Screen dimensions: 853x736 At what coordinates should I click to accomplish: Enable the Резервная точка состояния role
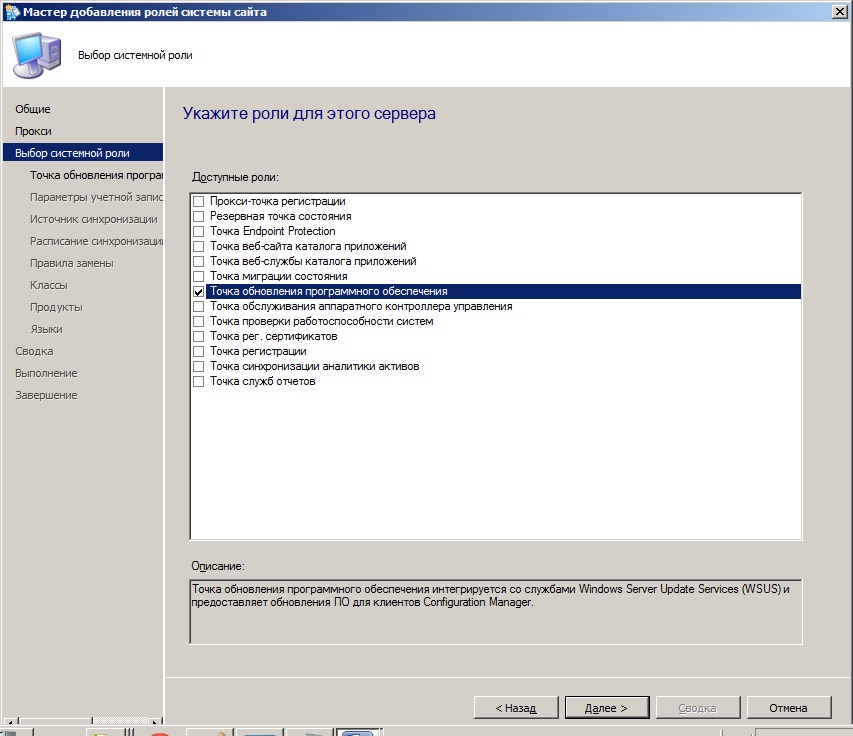199,217
